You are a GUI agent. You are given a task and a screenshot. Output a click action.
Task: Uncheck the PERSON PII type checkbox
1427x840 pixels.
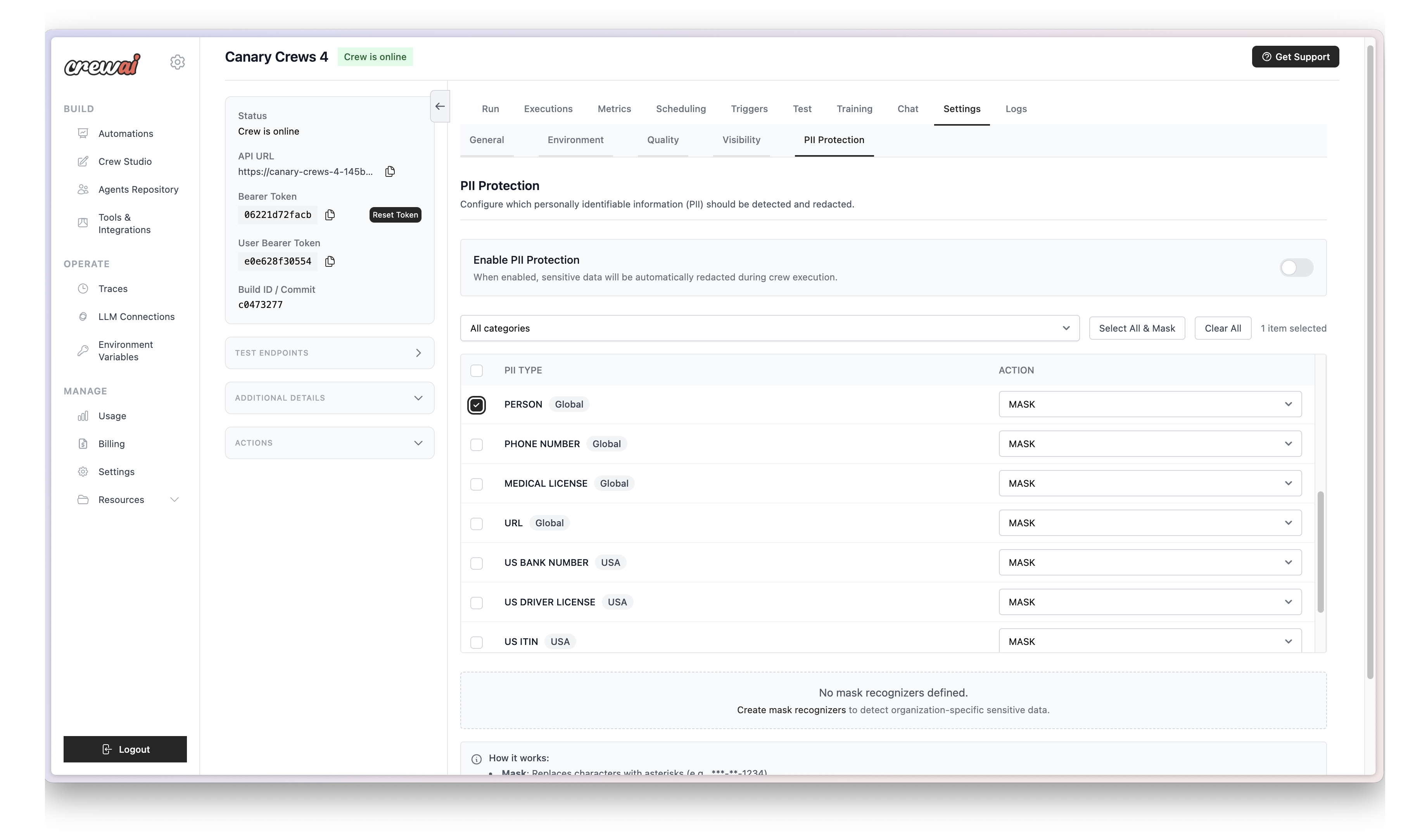[x=476, y=405]
